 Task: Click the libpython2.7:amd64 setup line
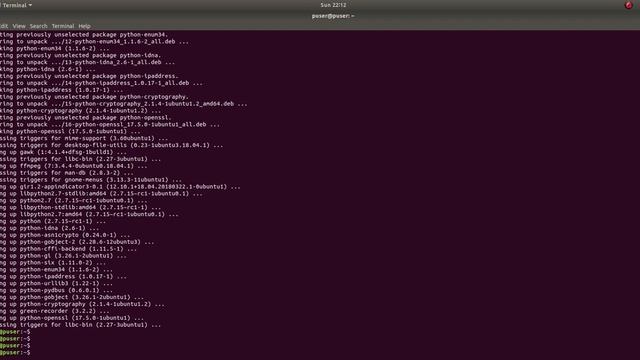[89, 215]
